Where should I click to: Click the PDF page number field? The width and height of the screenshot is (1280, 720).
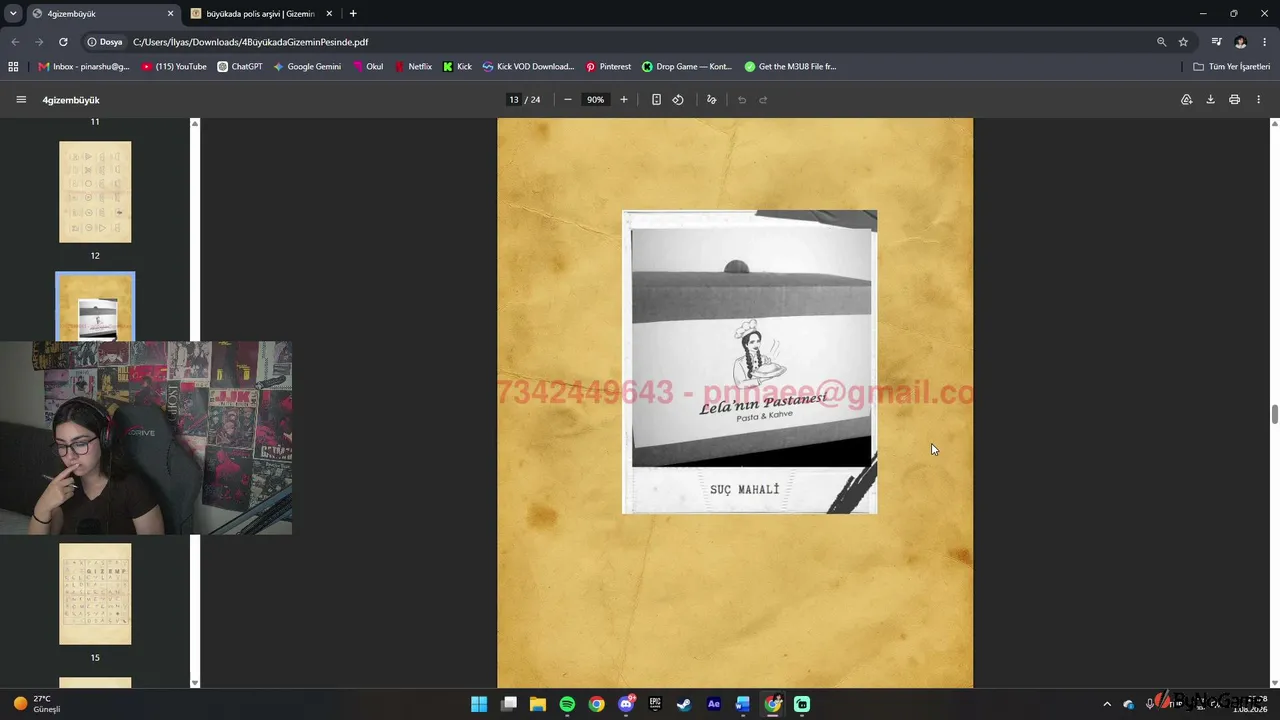coord(514,100)
